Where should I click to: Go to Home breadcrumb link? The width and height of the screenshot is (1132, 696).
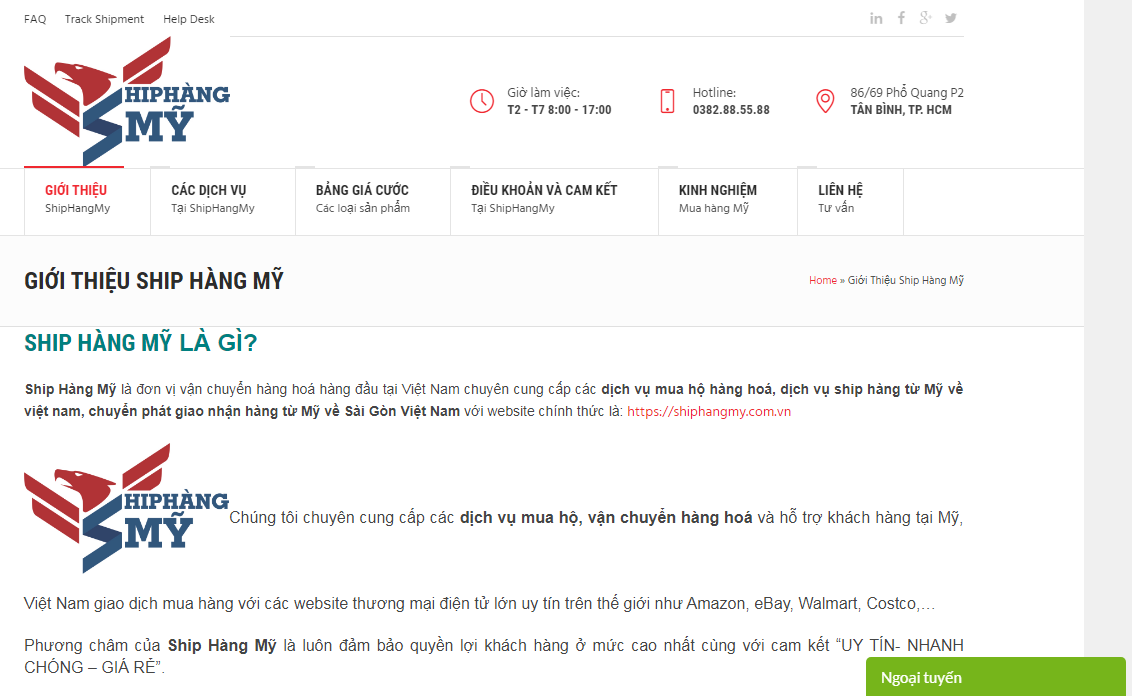pyautogui.click(x=822, y=280)
